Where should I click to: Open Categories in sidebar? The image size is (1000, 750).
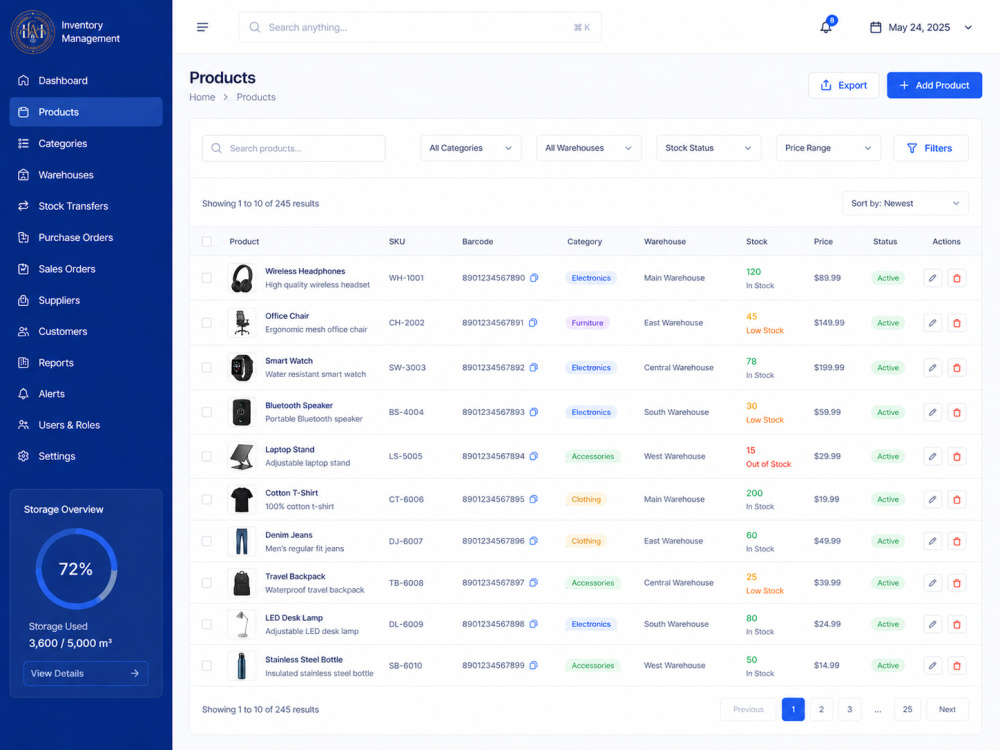pos(86,143)
